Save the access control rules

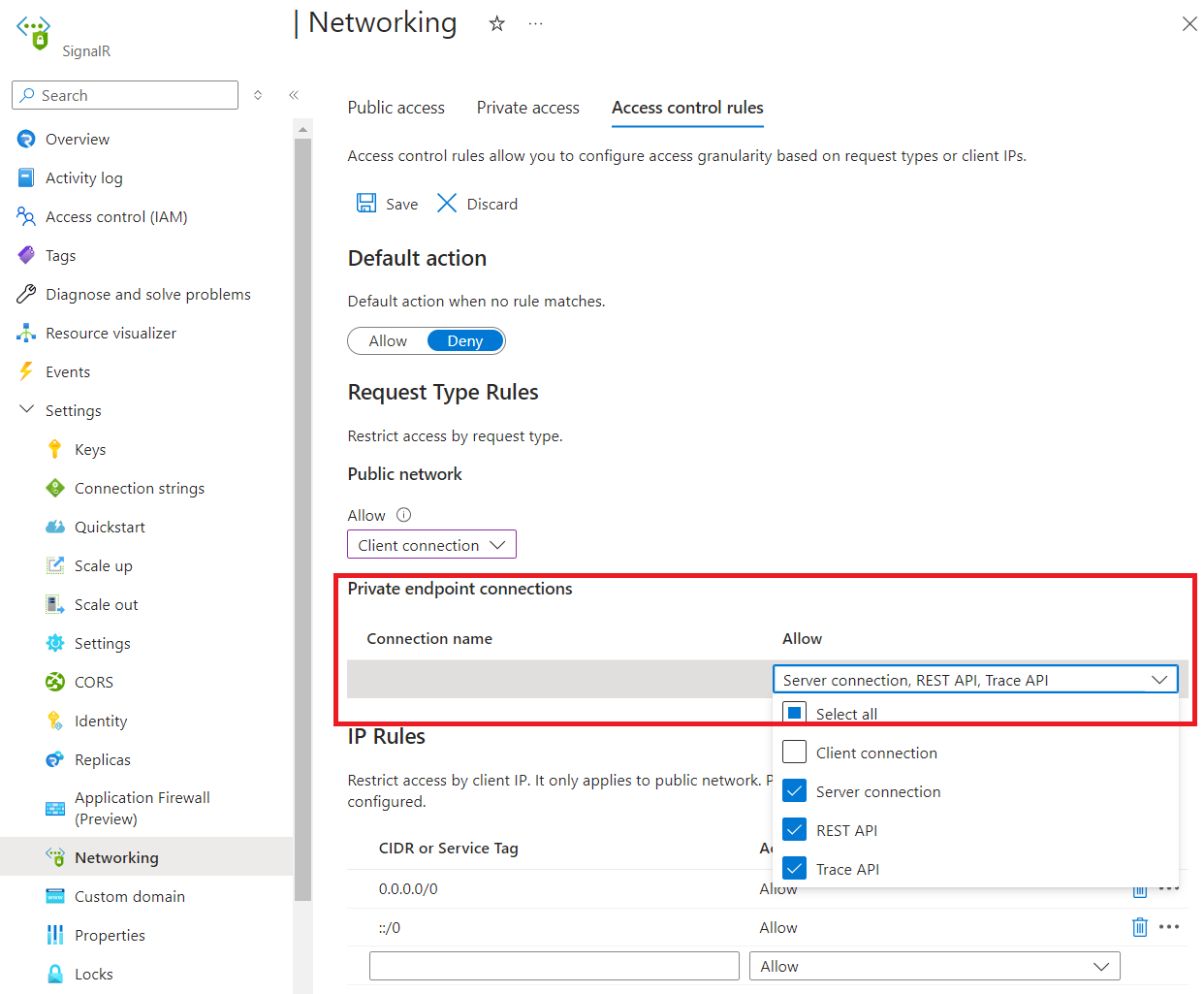[x=386, y=204]
